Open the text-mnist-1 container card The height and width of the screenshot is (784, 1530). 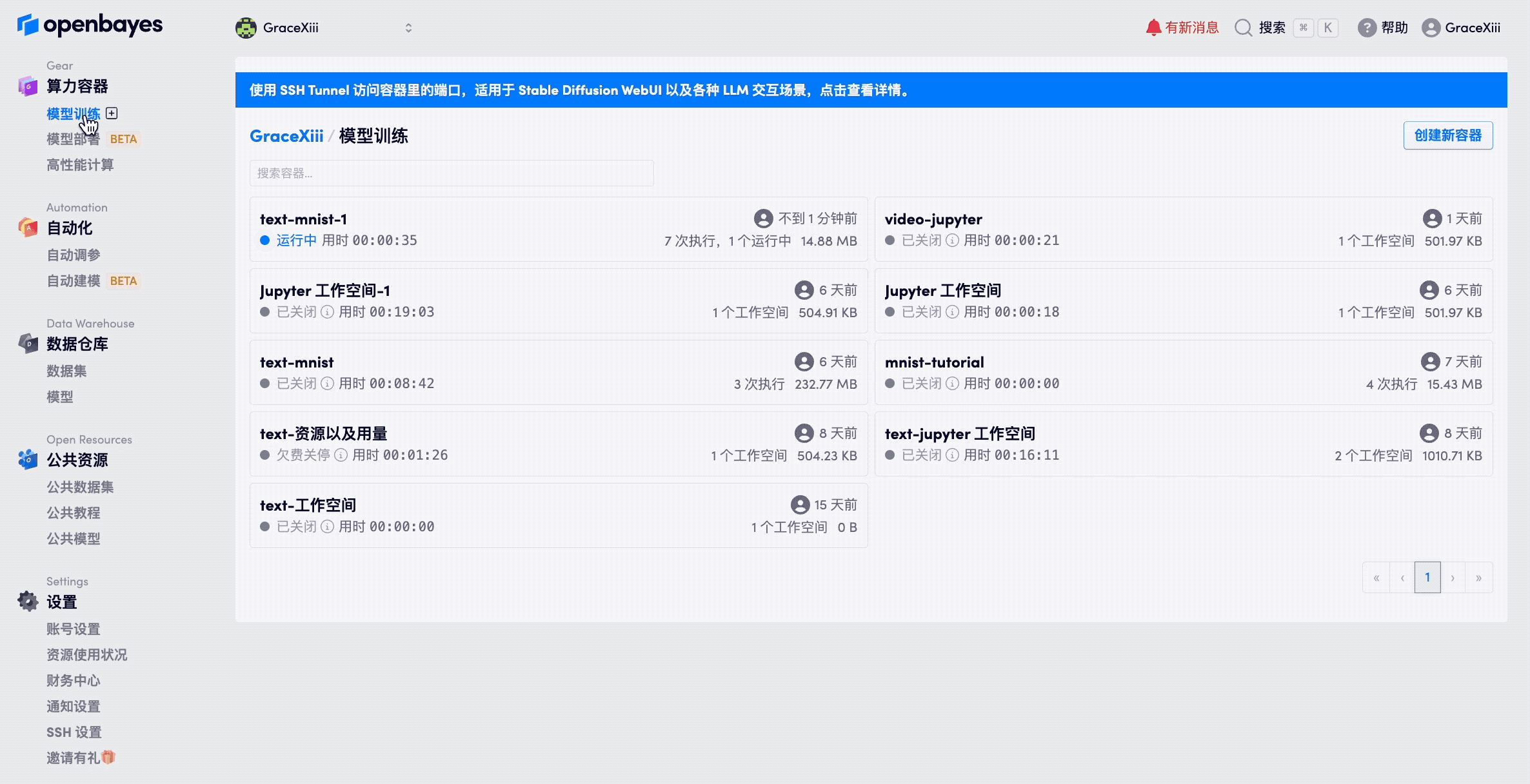(303, 219)
